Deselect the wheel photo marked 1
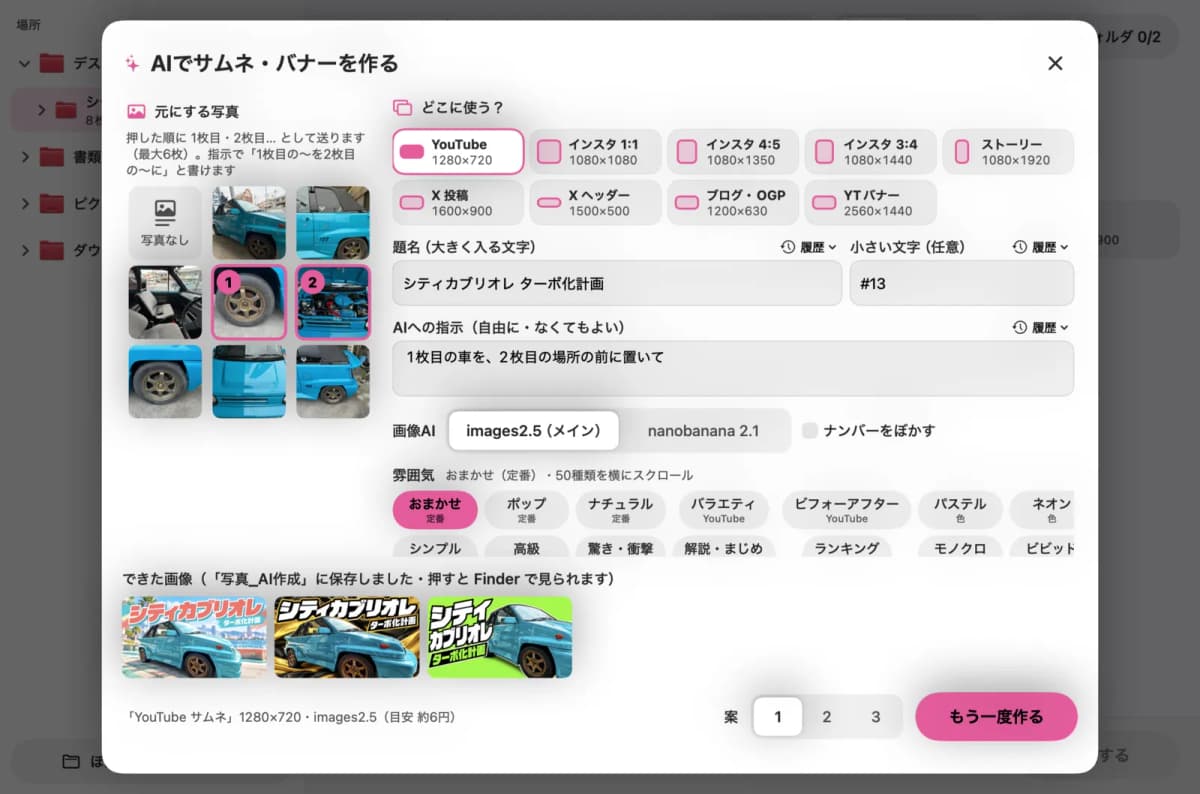Screen dimensions: 1200x794 249,302
